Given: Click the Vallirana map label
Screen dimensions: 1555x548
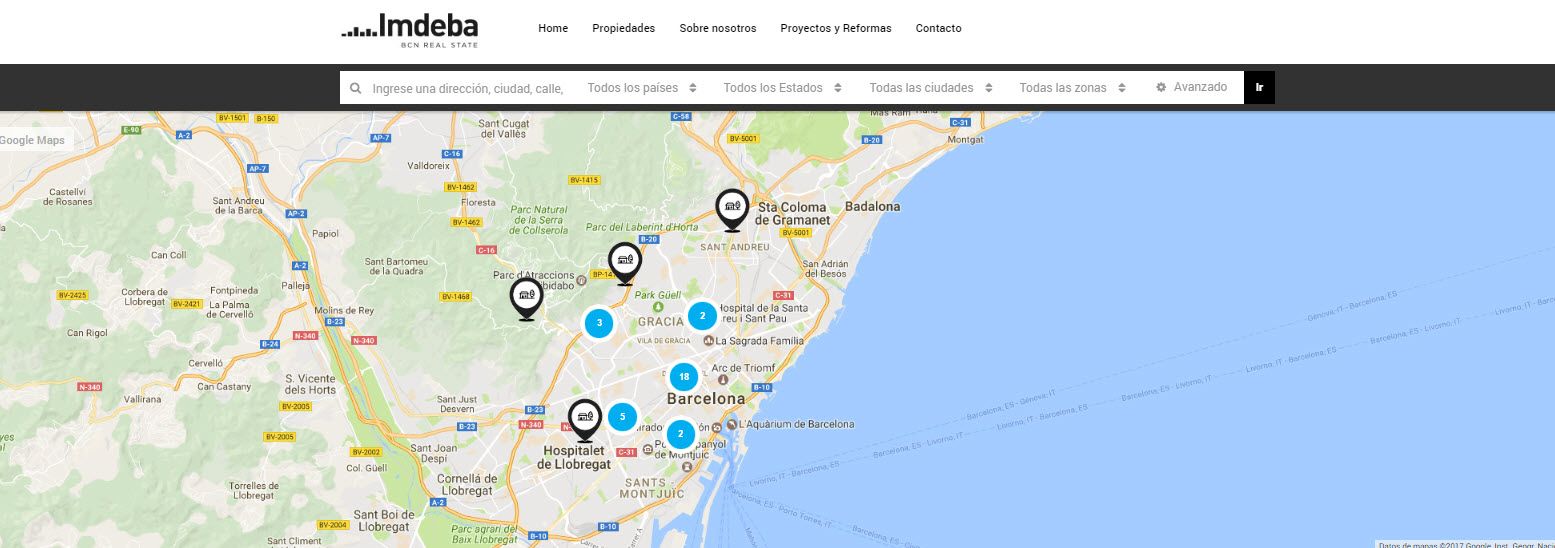Looking at the screenshot, I should pos(142,399).
